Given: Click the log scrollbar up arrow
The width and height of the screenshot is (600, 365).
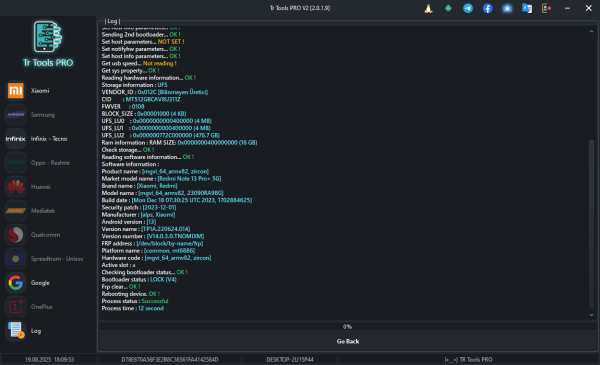Looking at the screenshot, I should [x=591, y=31].
